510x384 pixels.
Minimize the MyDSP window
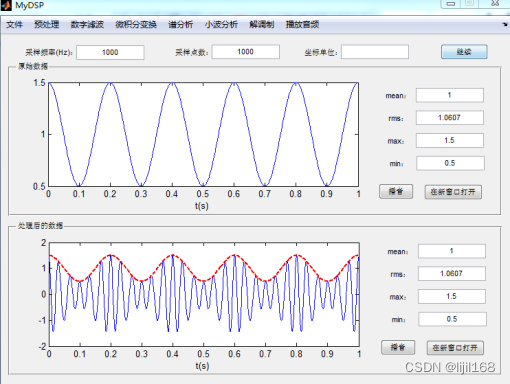pos(451,4)
